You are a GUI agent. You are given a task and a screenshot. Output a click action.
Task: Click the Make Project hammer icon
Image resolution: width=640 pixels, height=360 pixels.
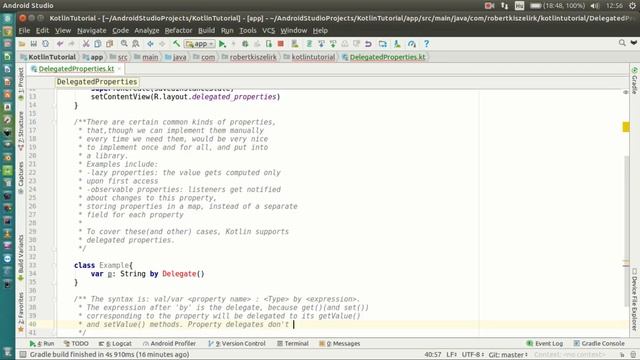(x=176, y=44)
